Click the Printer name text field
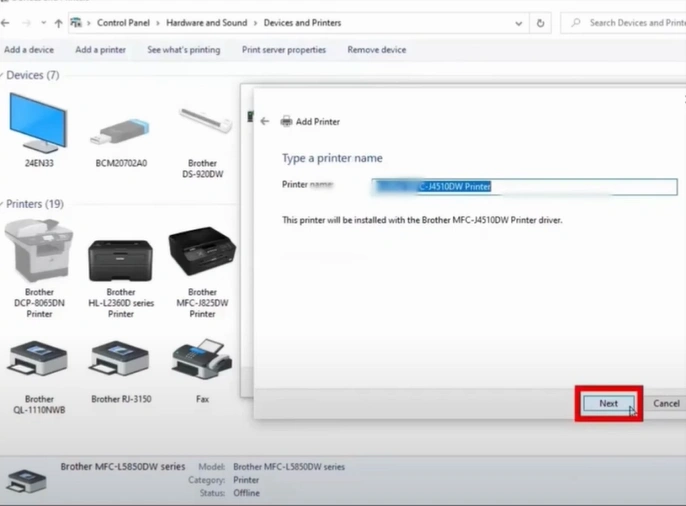This screenshot has height=506, width=686. click(524, 186)
